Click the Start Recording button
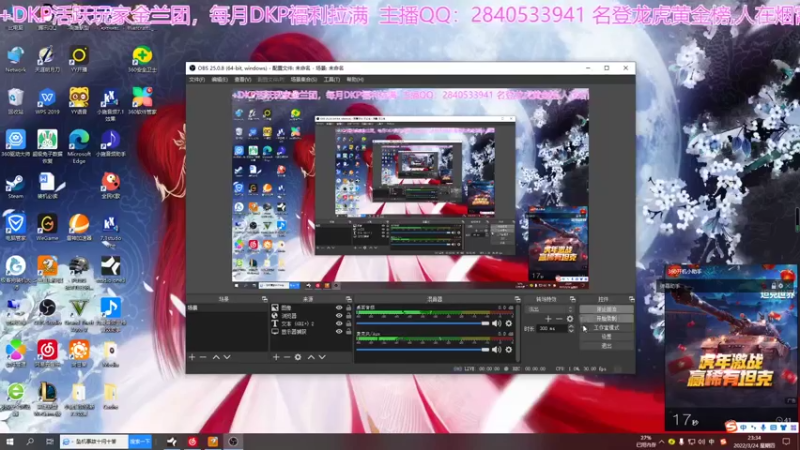The height and width of the screenshot is (450, 800). click(606, 319)
